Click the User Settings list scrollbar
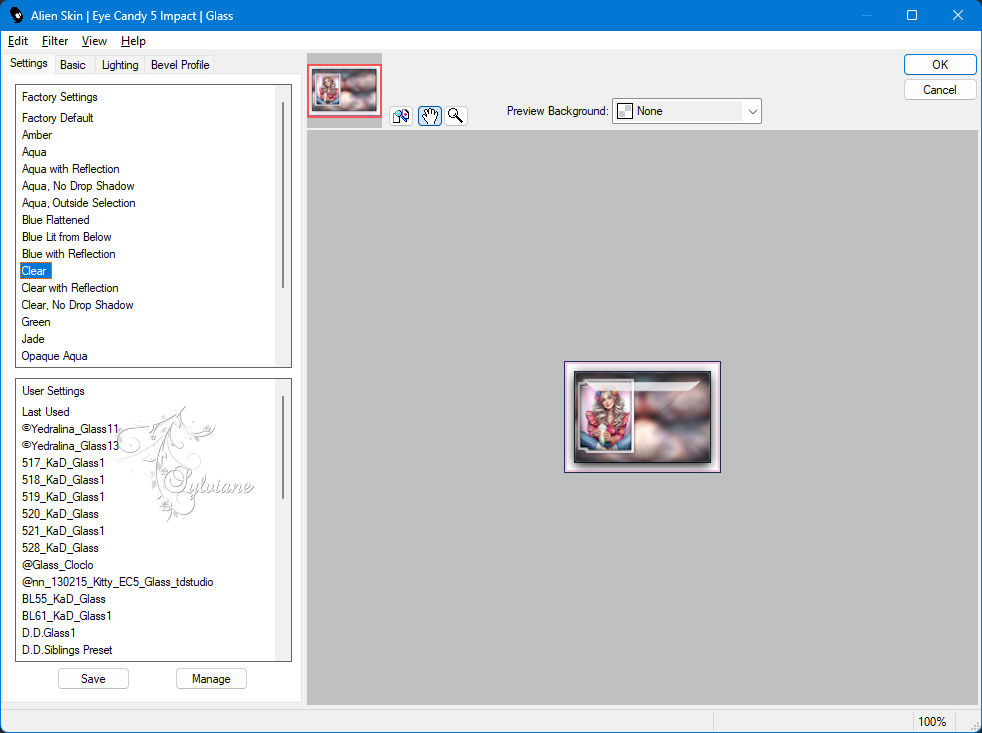 283,447
